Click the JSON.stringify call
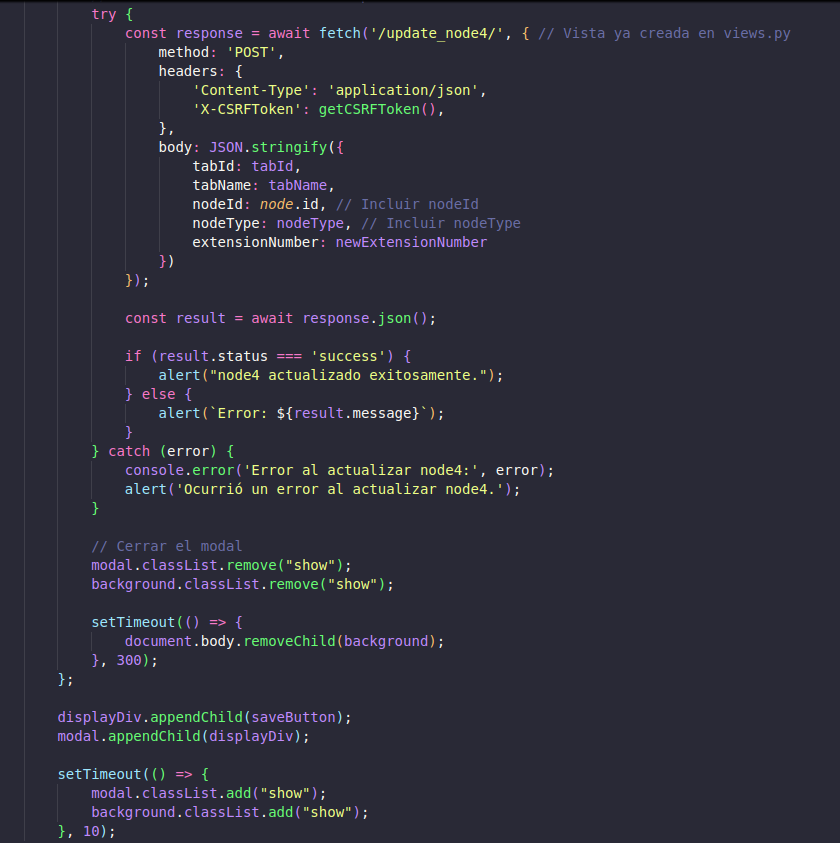Screen dimensions: 840x843 click(276, 147)
